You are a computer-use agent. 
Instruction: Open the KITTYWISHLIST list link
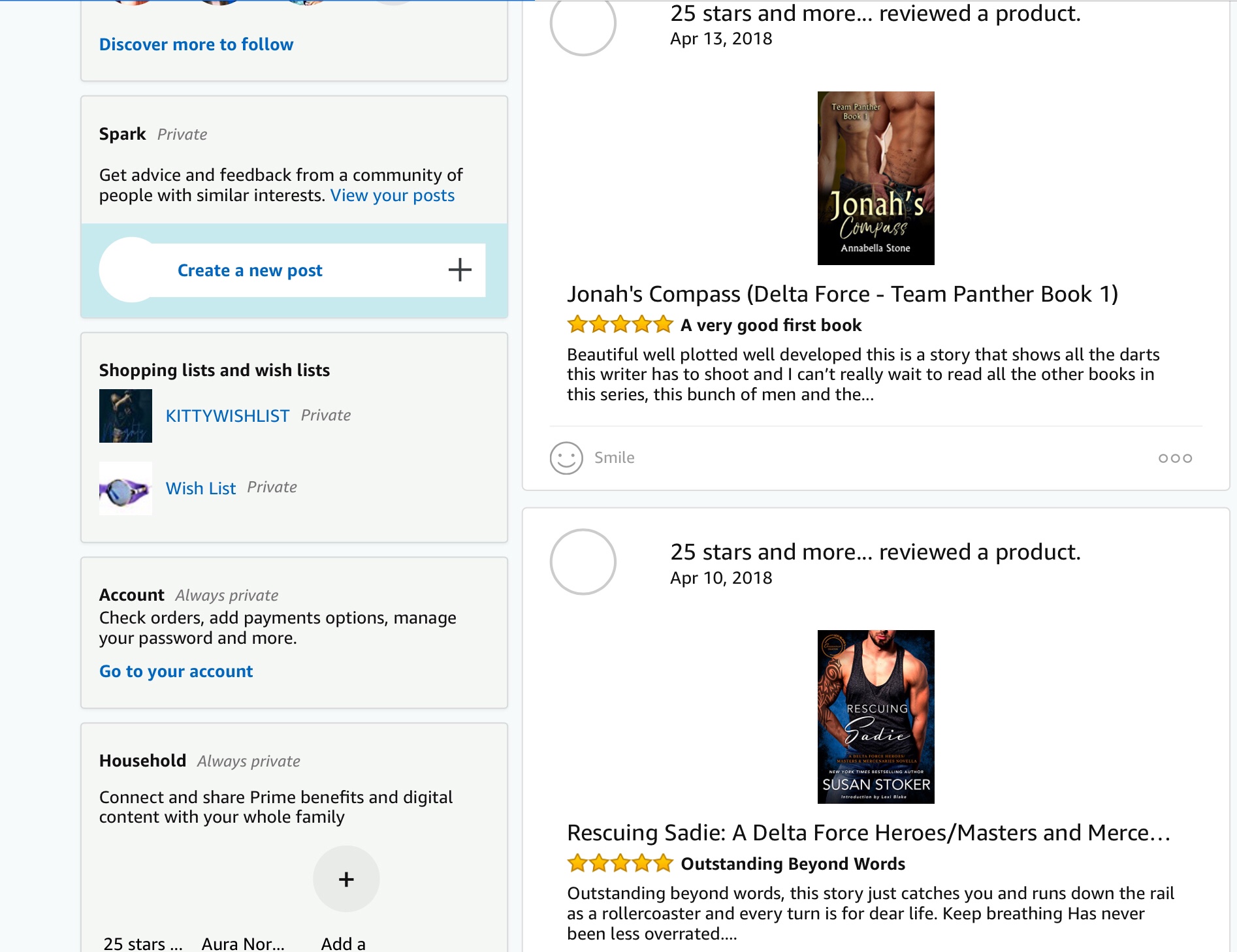227,416
